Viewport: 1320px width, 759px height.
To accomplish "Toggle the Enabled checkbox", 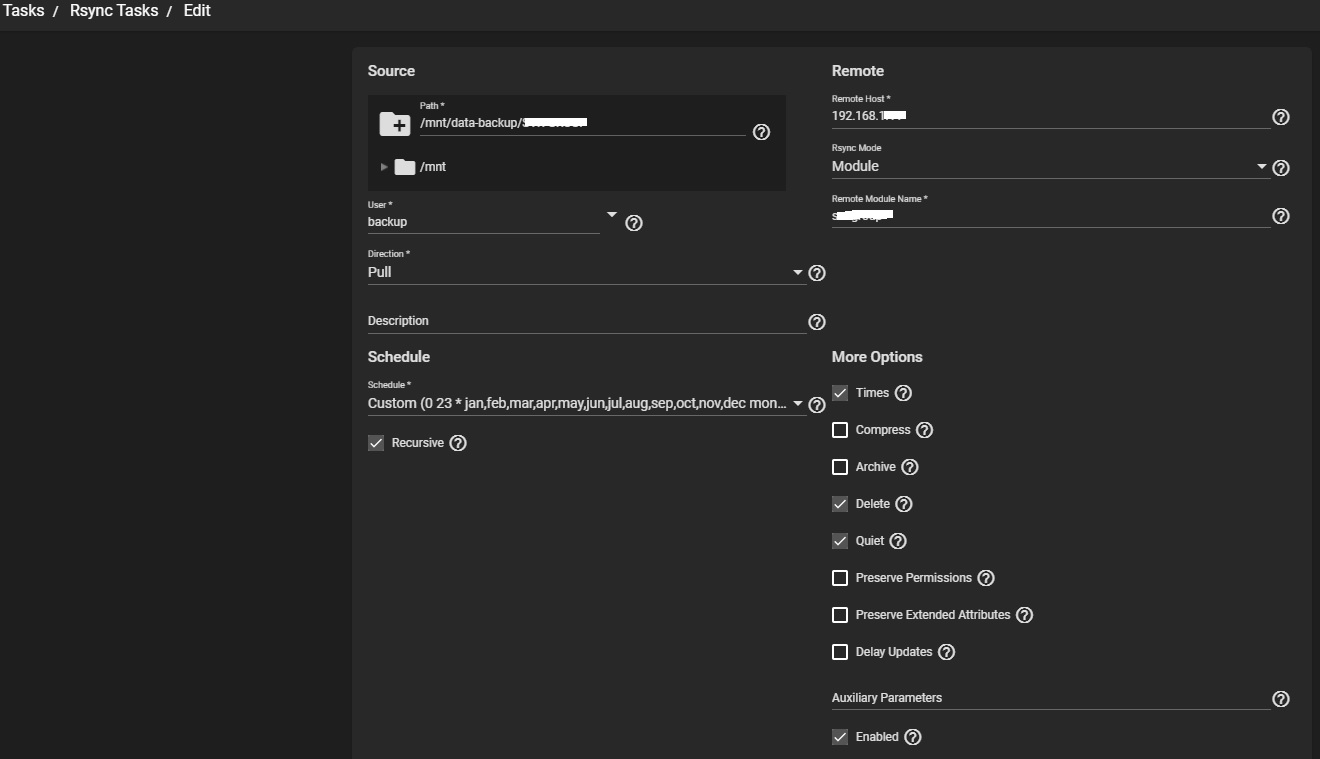I will [x=840, y=737].
